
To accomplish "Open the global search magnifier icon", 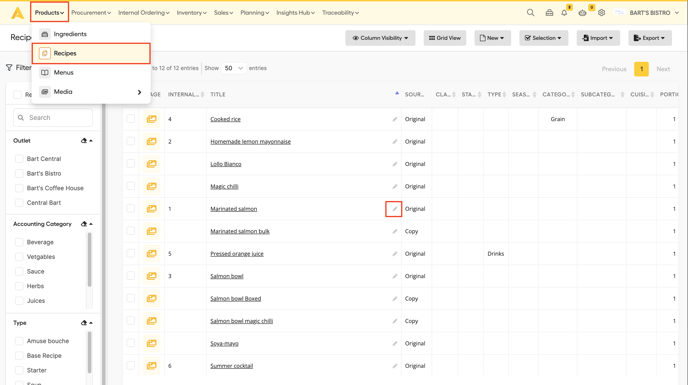I will (x=530, y=13).
